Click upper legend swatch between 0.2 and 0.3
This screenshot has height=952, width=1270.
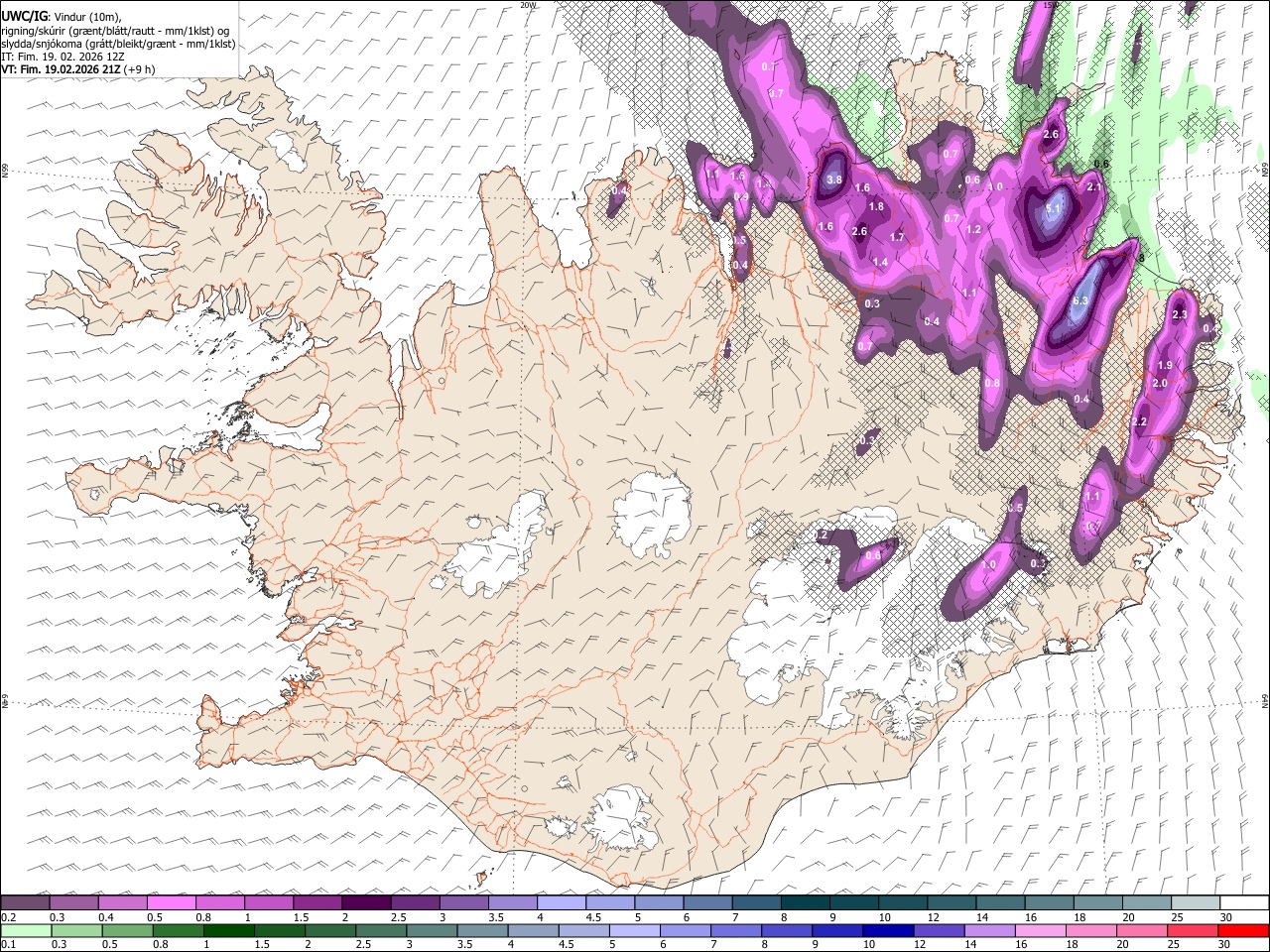tap(25, 902)
